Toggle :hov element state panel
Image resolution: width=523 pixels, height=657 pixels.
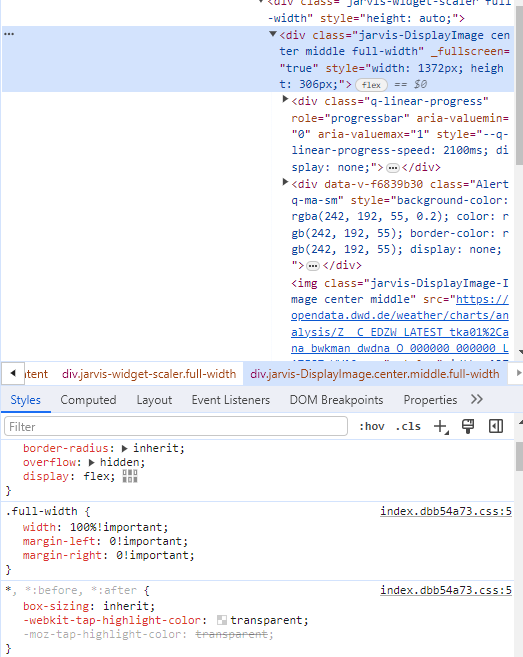[x=372, y=427]
